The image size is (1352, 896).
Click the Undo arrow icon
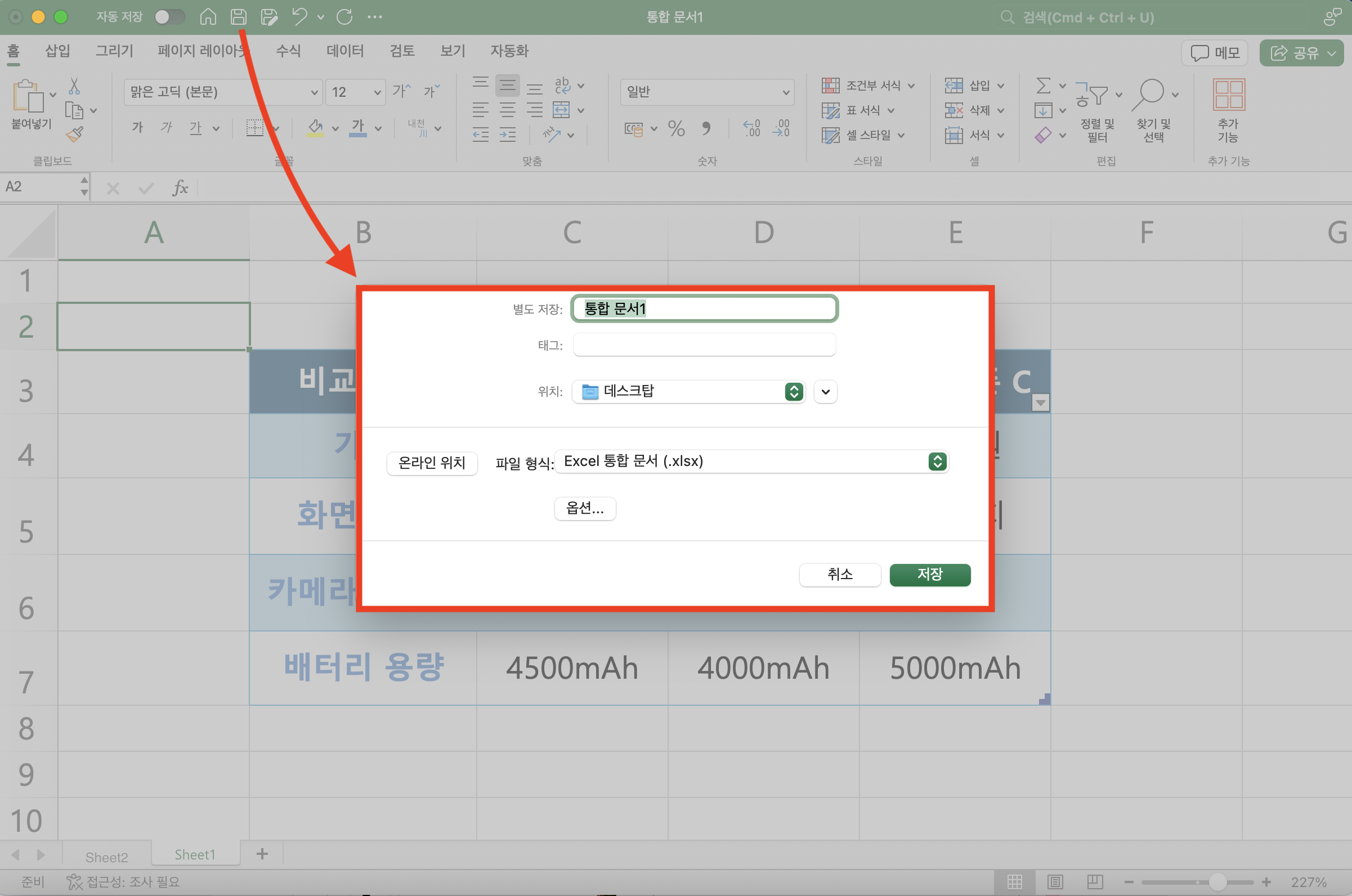[300, 16]
